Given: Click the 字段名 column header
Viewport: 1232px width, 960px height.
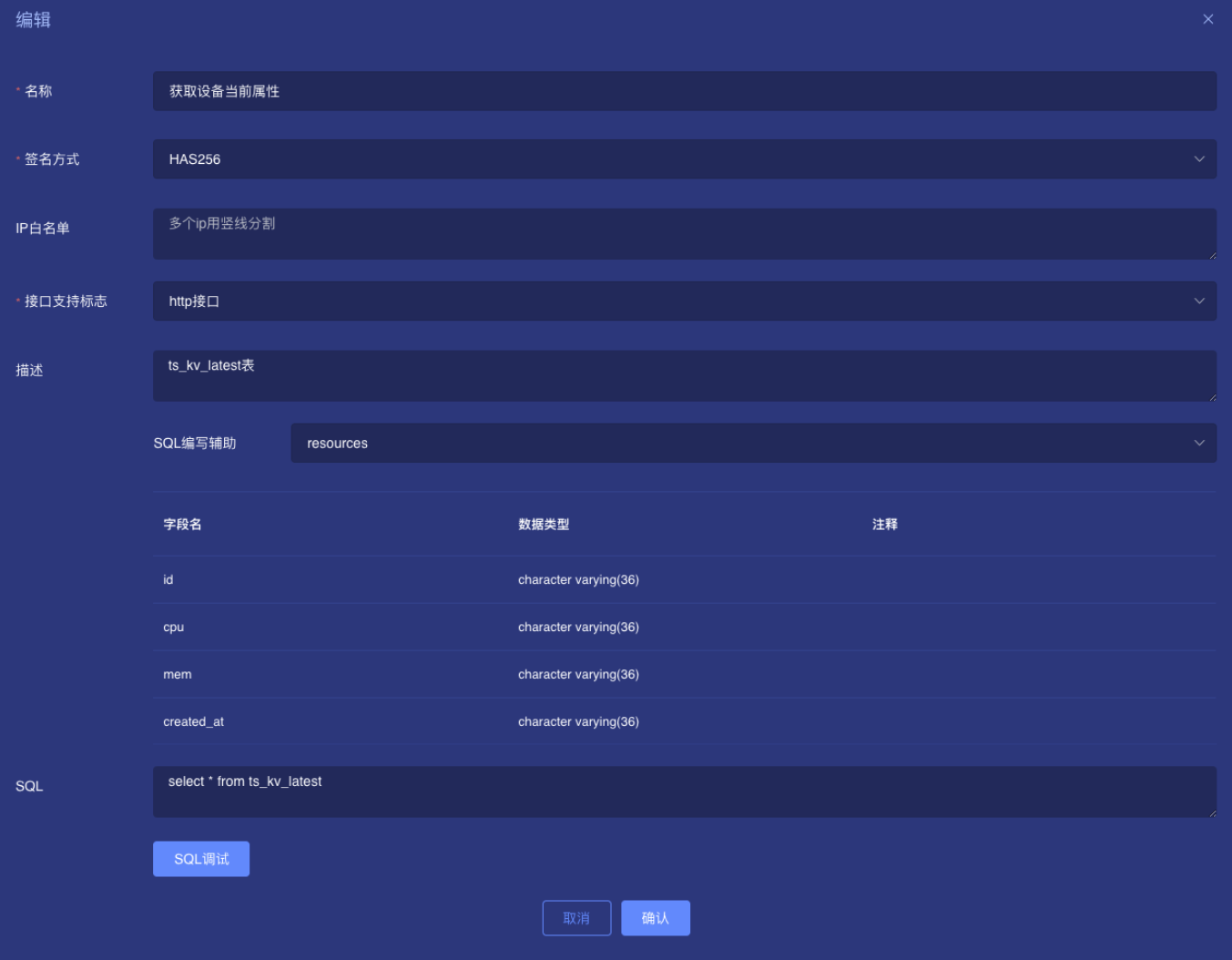Looking at the screenshot, I should (x=182, y=525).
